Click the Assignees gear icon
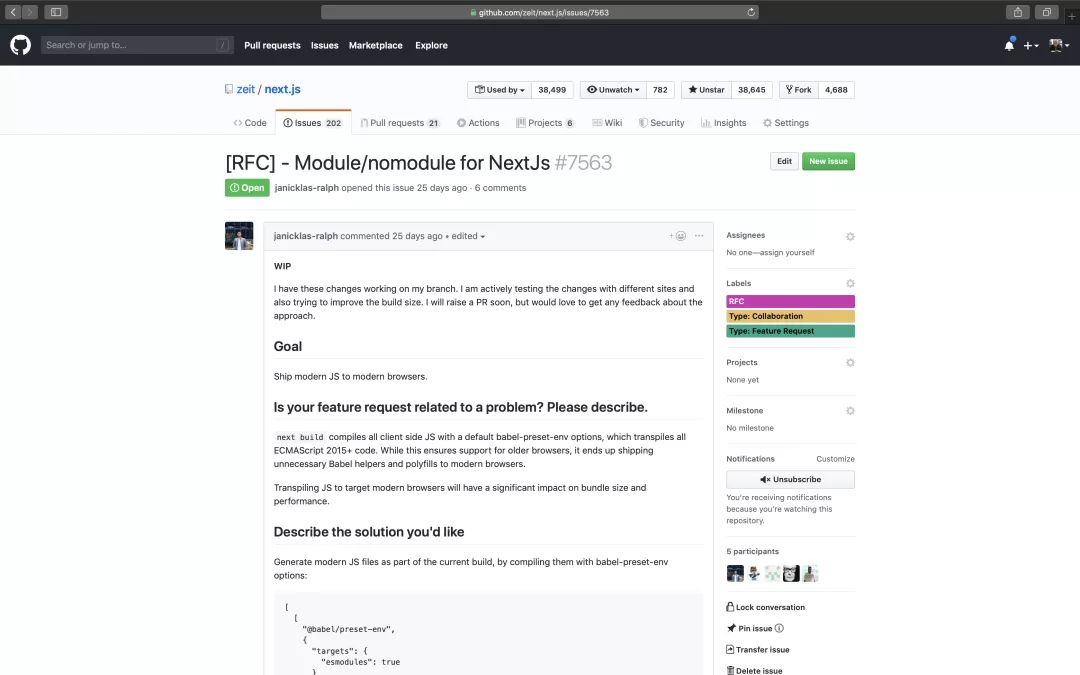 point(850,236)
